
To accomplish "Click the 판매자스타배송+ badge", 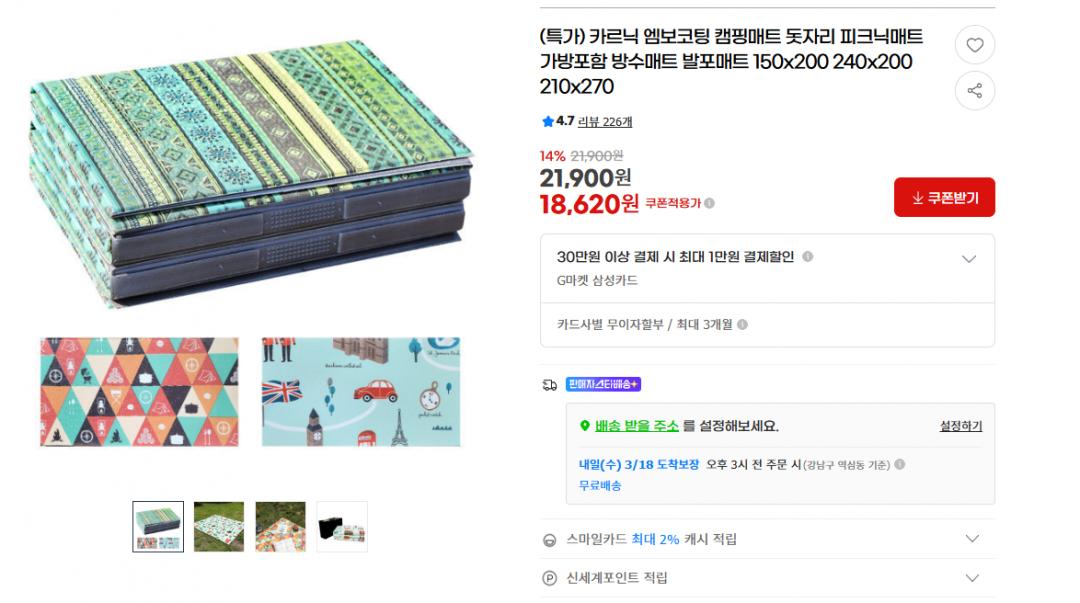I will pos(603,384).
